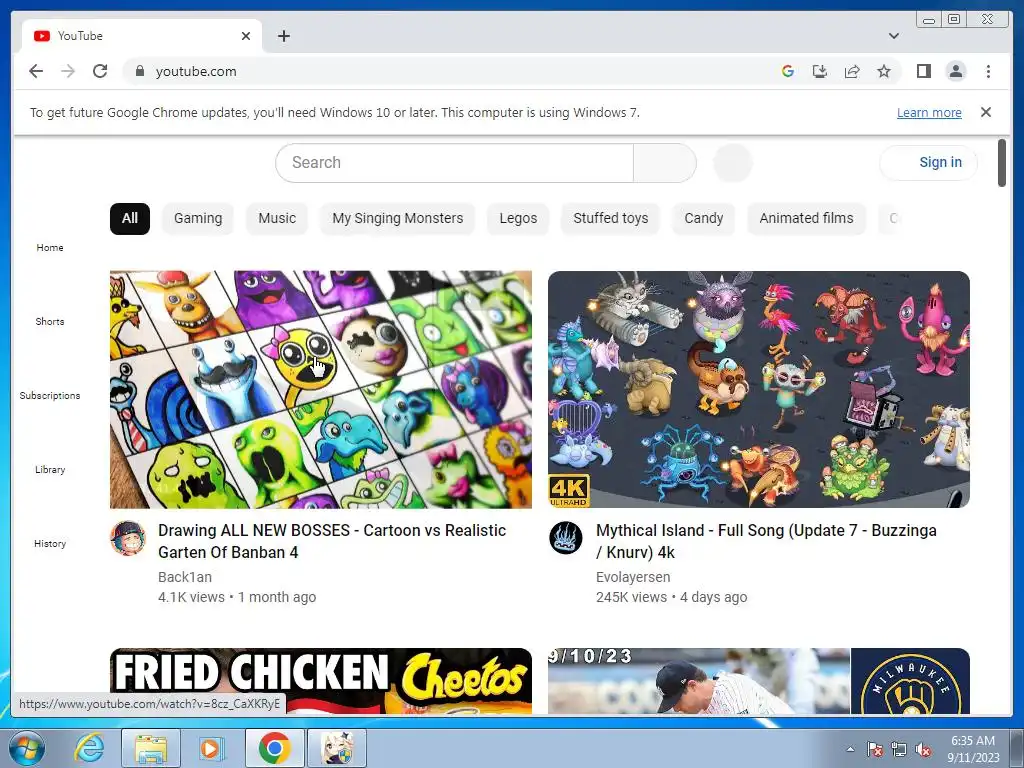The image size is (1024, 768).
Task: Reload the YouTube page
Action: (100, 71)
